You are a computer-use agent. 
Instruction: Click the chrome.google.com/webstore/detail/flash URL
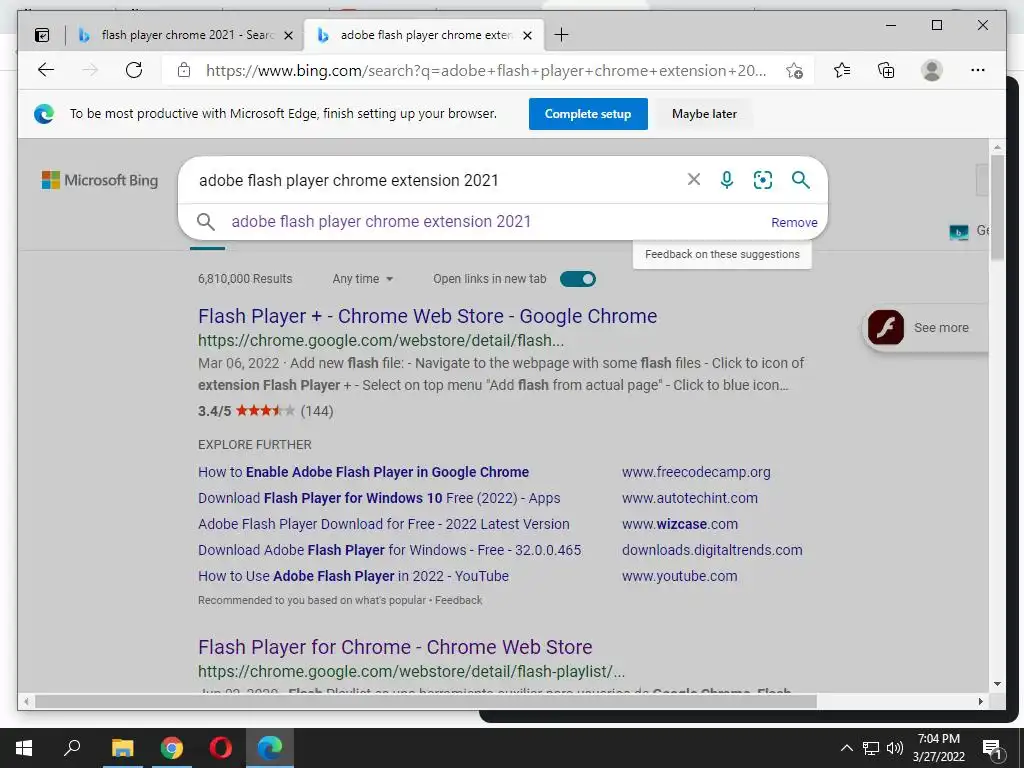tap(381, 340)
